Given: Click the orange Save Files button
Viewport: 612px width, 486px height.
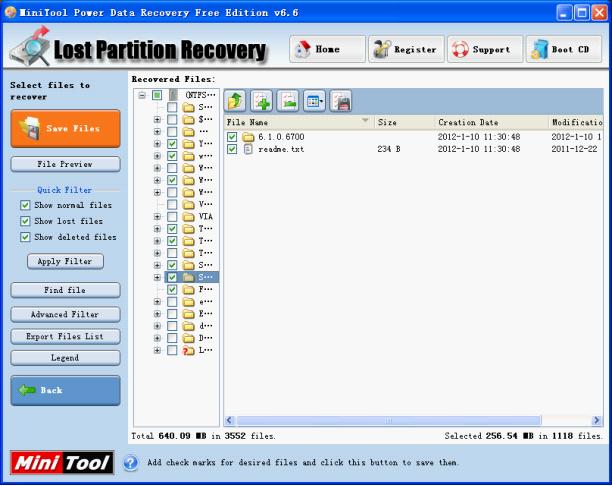Looking at the screenshot, I should (66, 128).
